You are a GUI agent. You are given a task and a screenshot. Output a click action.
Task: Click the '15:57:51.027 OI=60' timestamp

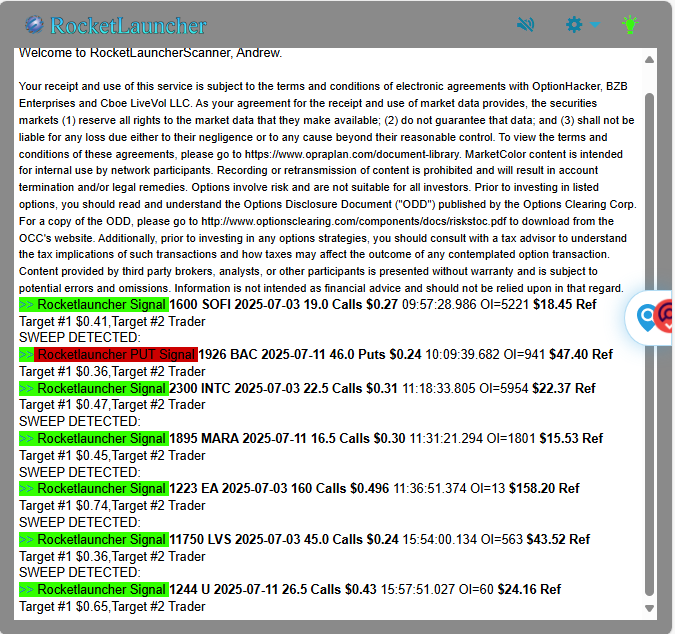click(x=437, y=589)
